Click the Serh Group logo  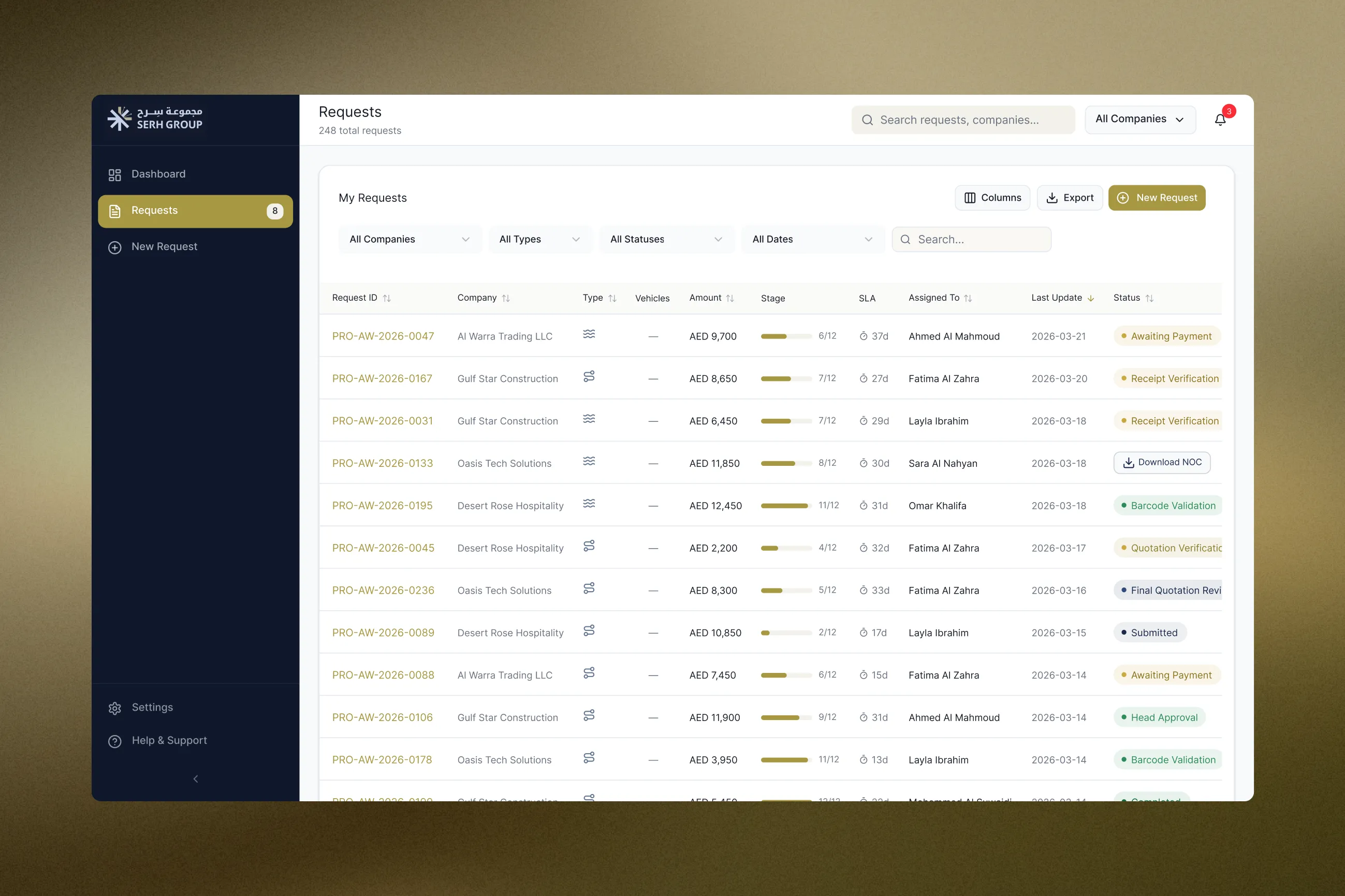coord(155,119)
